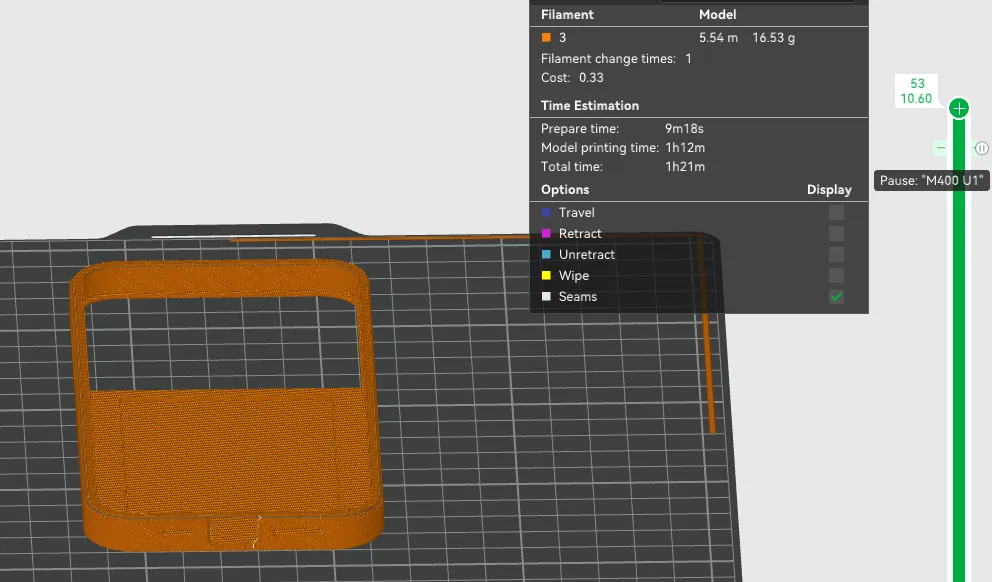The width and height of the screenshot is (992, 582).
Task: Click the yellow Wipe legend color square
Action: (x=546, y=275)
